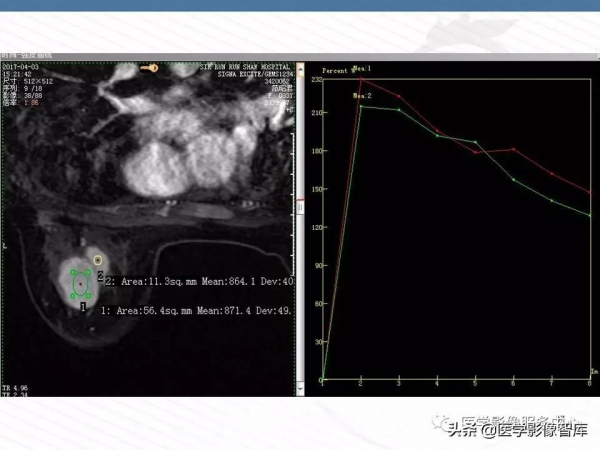The width and height of the screenshot is (600, 450).
Task: Select the small yellow circular ROI 2
Action: coord(98,260)
